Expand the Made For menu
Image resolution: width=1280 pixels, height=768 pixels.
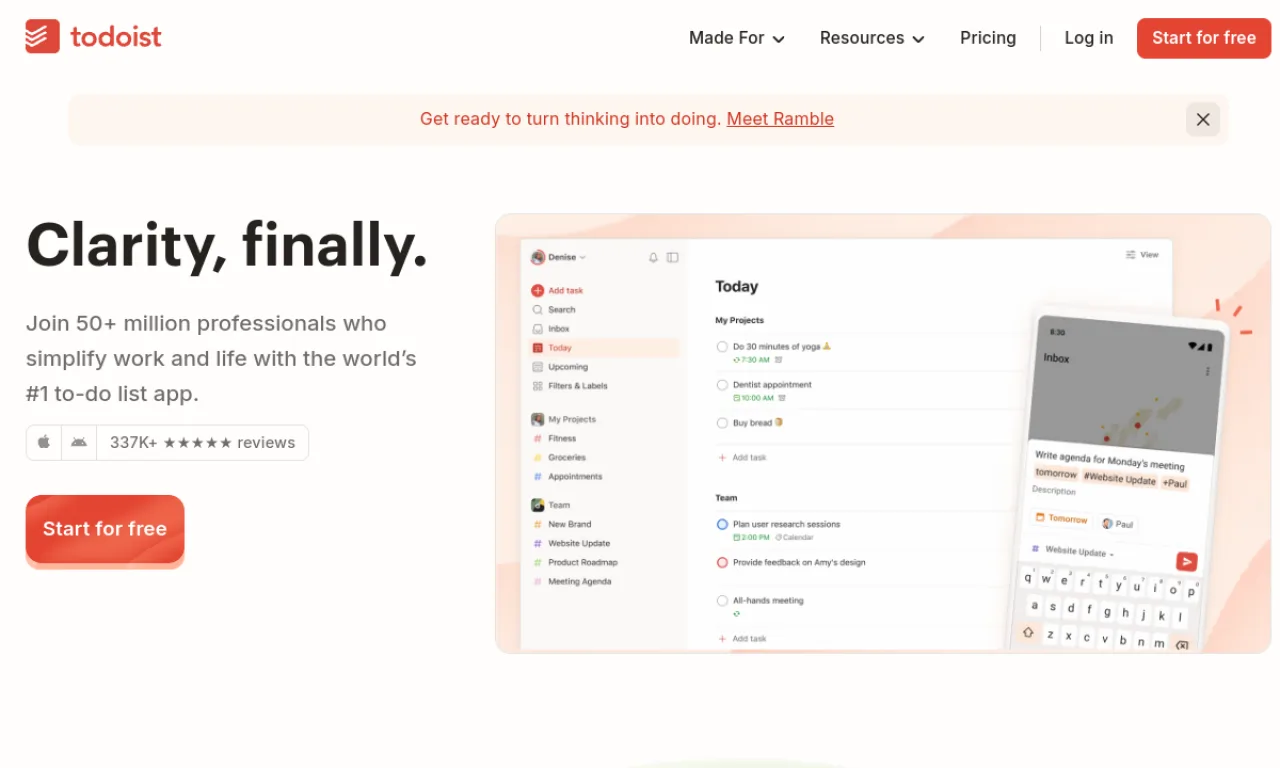(x=737, y=38)
